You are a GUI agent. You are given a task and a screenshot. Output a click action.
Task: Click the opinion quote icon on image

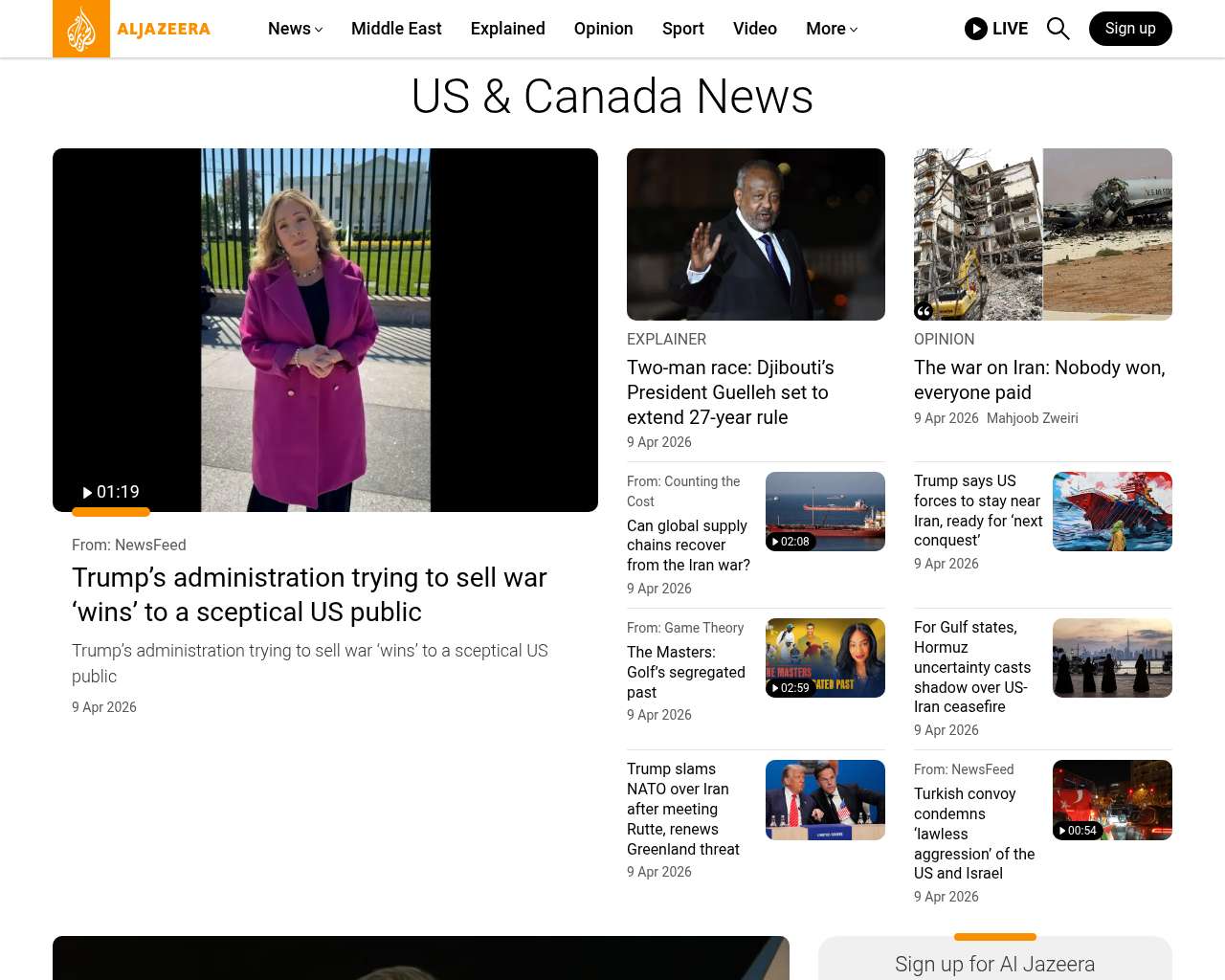tap(924, 310)
